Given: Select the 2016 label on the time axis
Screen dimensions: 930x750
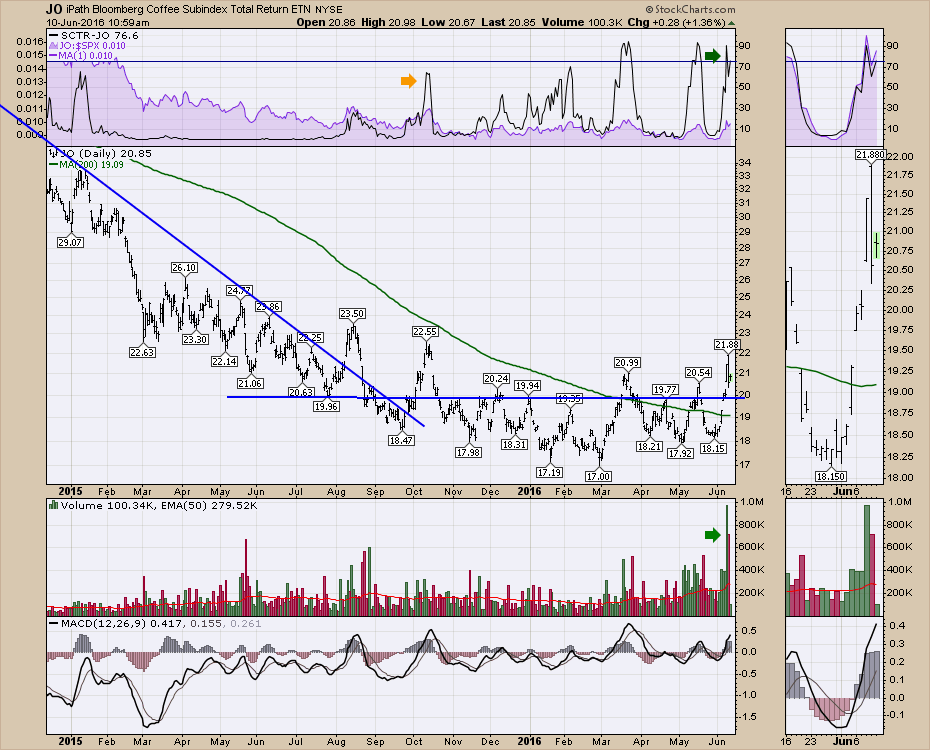Looking at the screenshot, I should (530, 491).
